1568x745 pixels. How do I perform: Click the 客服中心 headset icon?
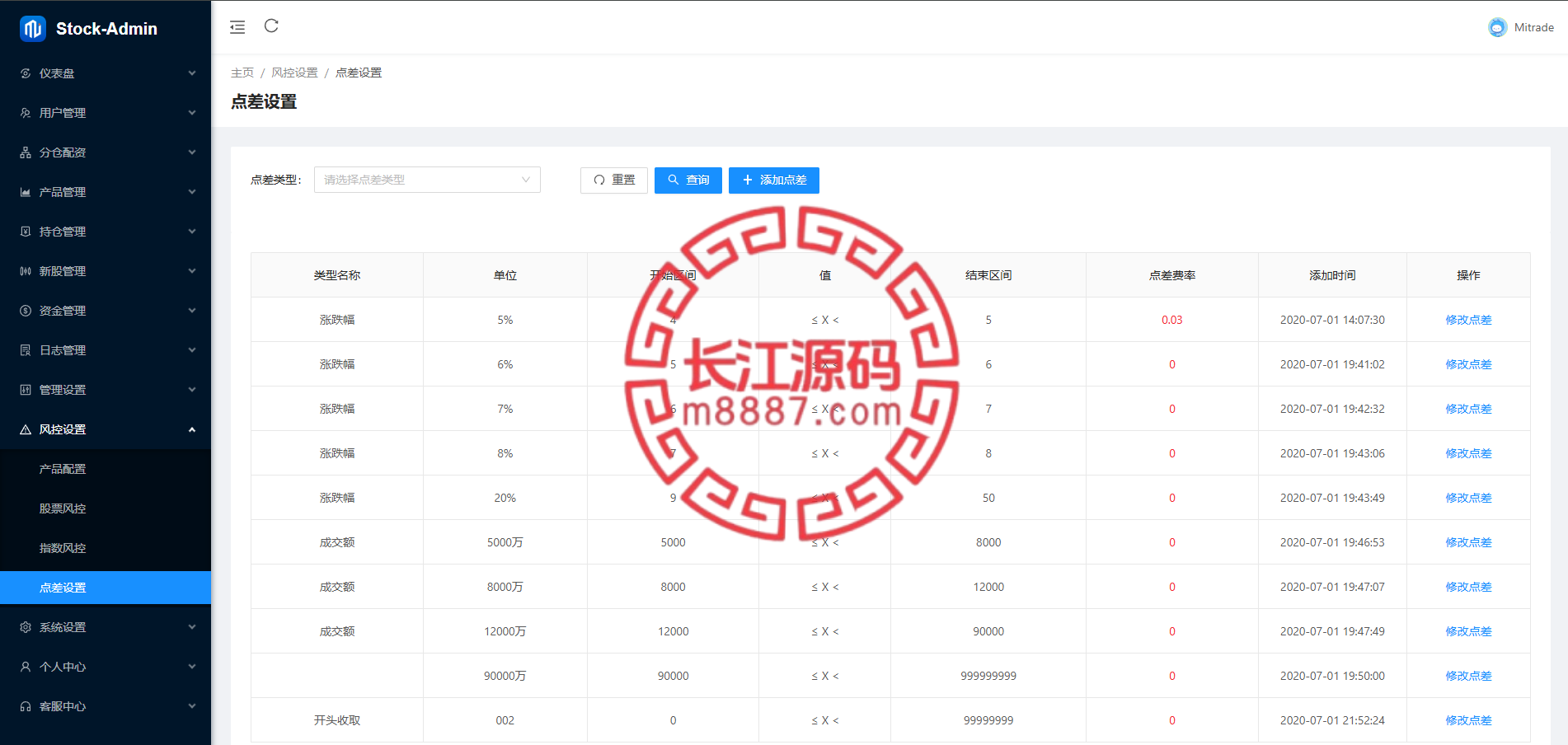point(26,706)
